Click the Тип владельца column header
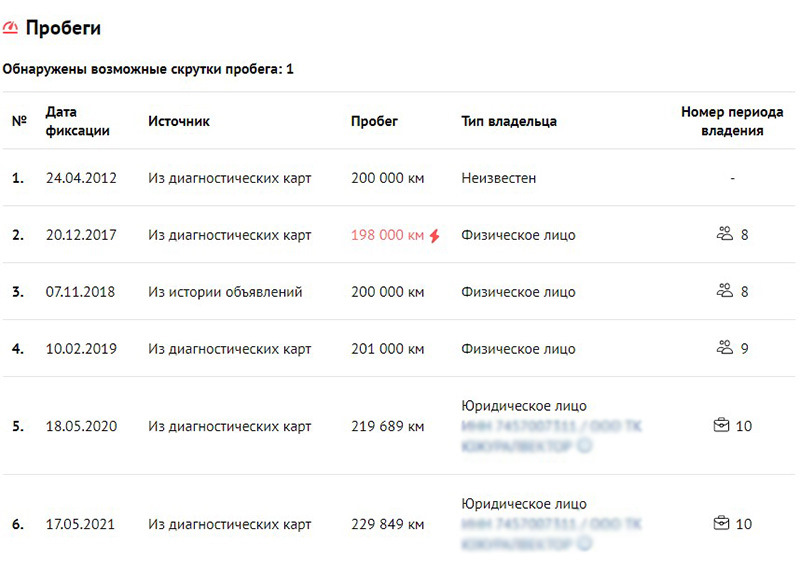 tap(509, 121)
